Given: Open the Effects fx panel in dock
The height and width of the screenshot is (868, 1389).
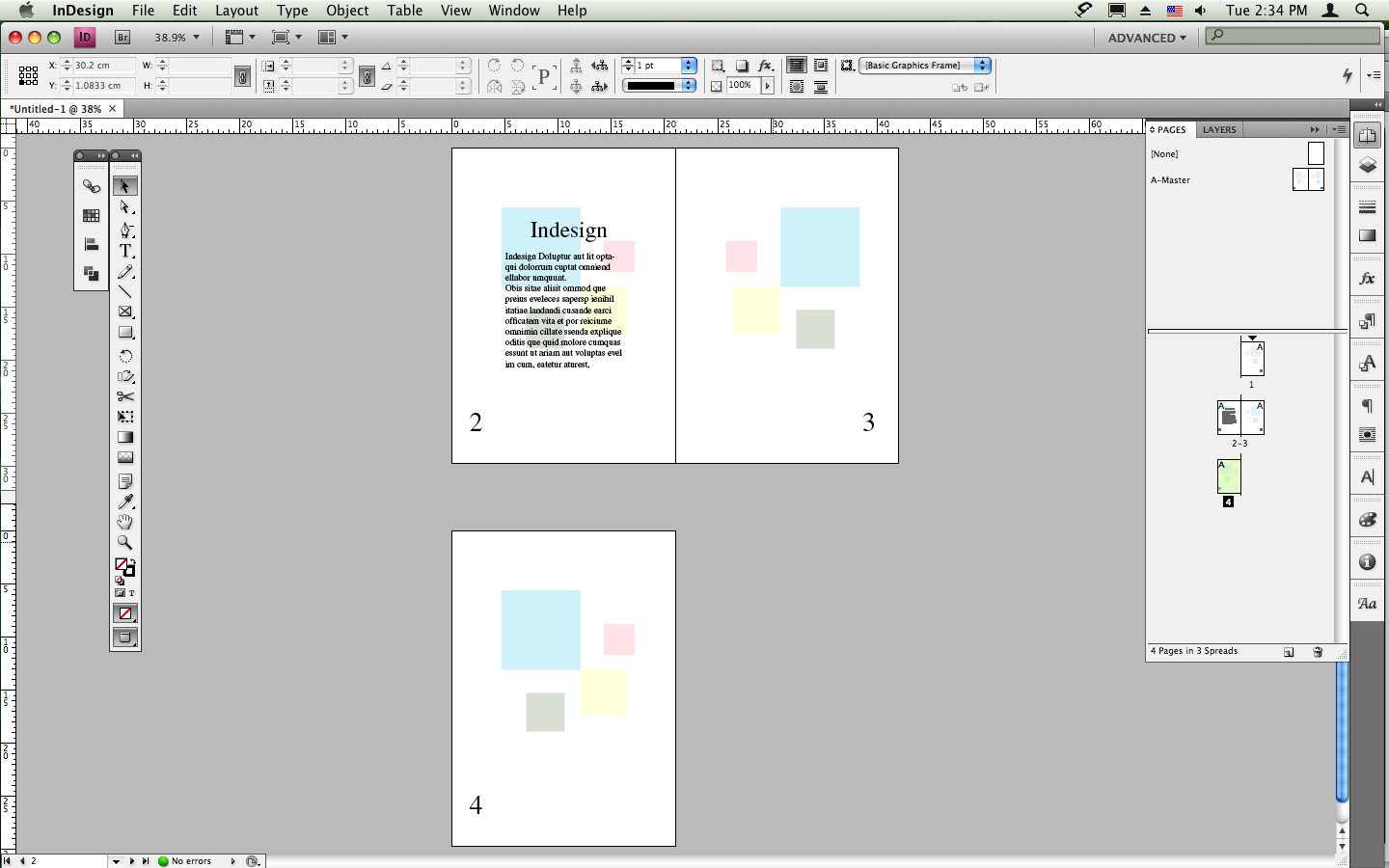Looking at the screenshot, I should (1367, 279).
